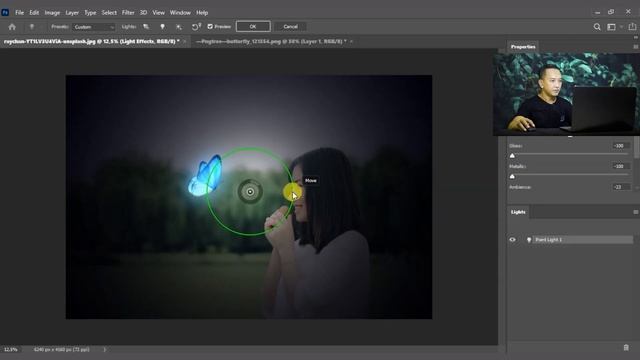Image resolution: width=640 pixels, height=360 pixels.
Task: Open the Edit menu
Action: [34, 13]
